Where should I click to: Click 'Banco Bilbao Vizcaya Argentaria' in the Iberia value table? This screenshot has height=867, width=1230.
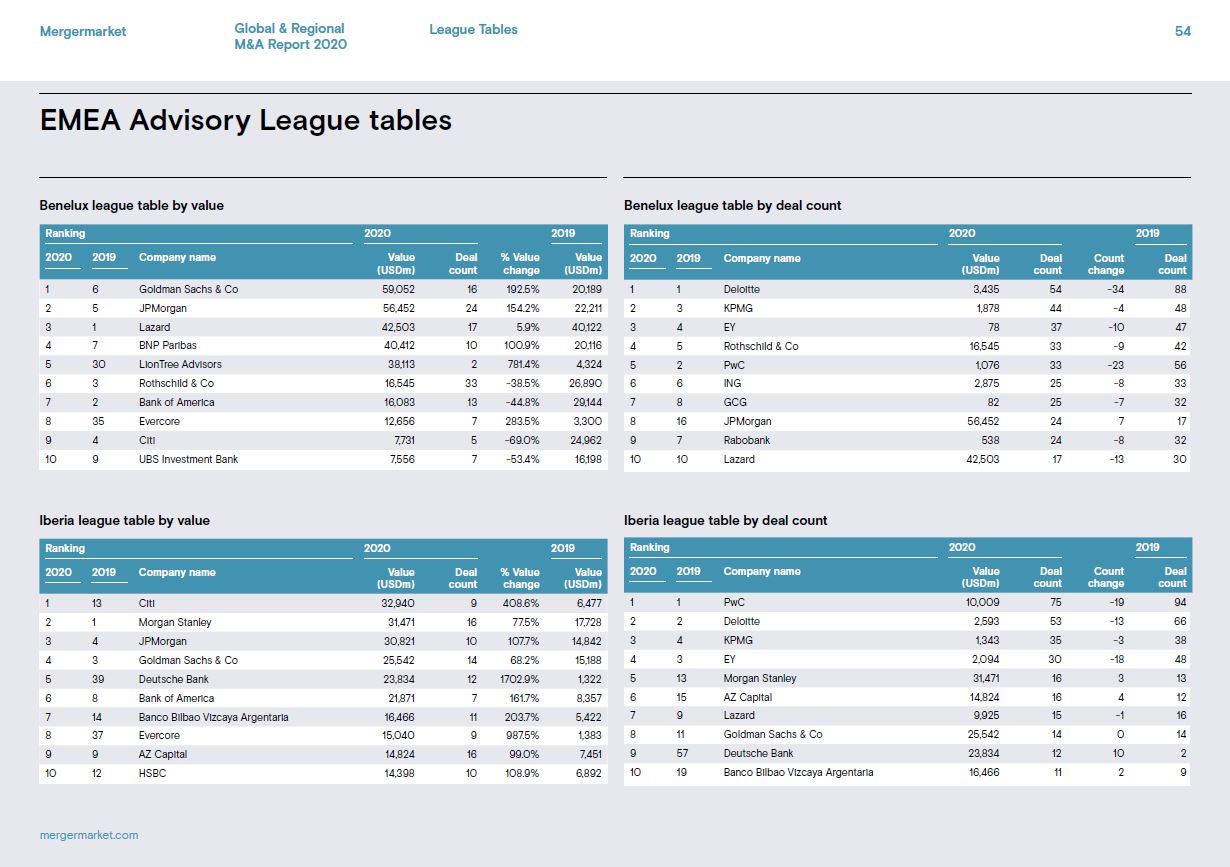214,717
